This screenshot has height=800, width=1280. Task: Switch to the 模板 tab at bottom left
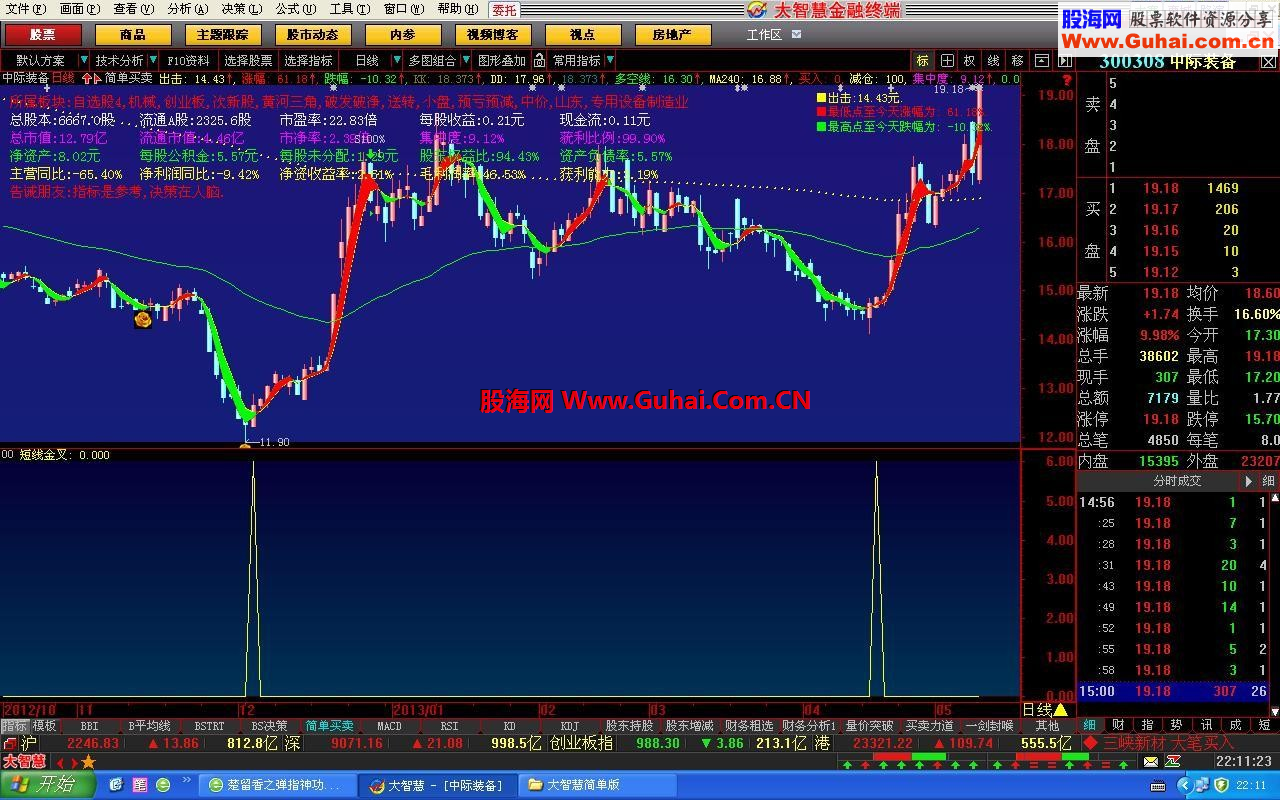pos(44,726)
